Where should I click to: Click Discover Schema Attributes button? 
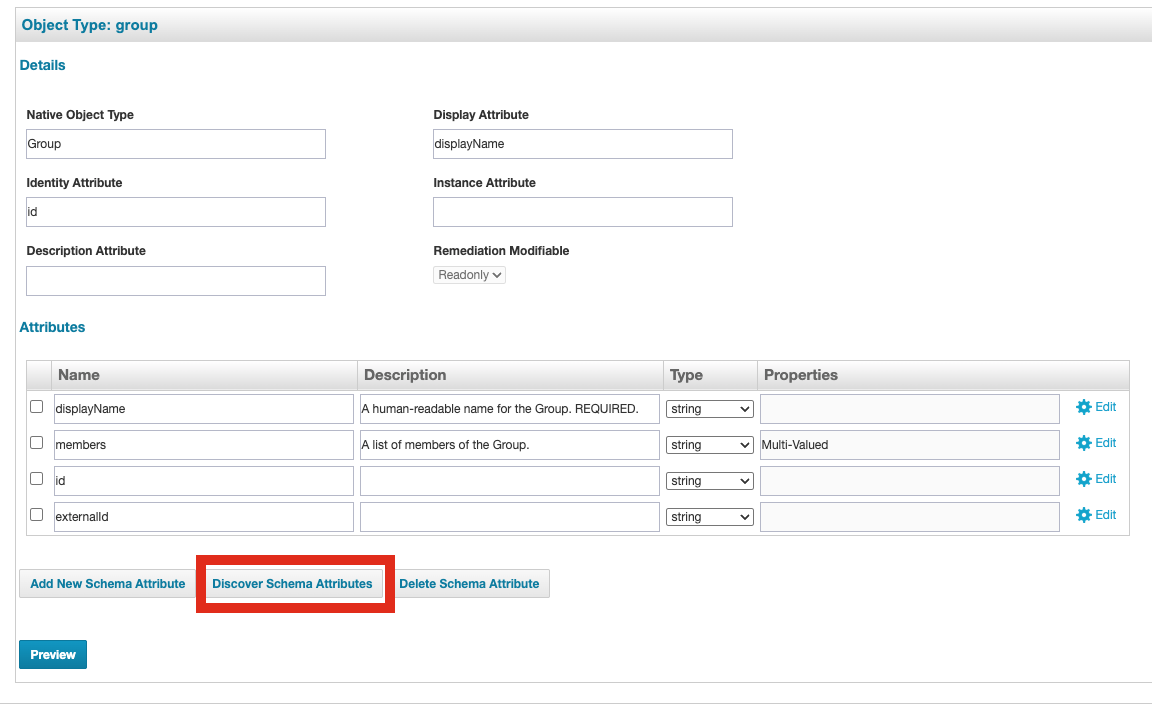[x=293, y=583]
